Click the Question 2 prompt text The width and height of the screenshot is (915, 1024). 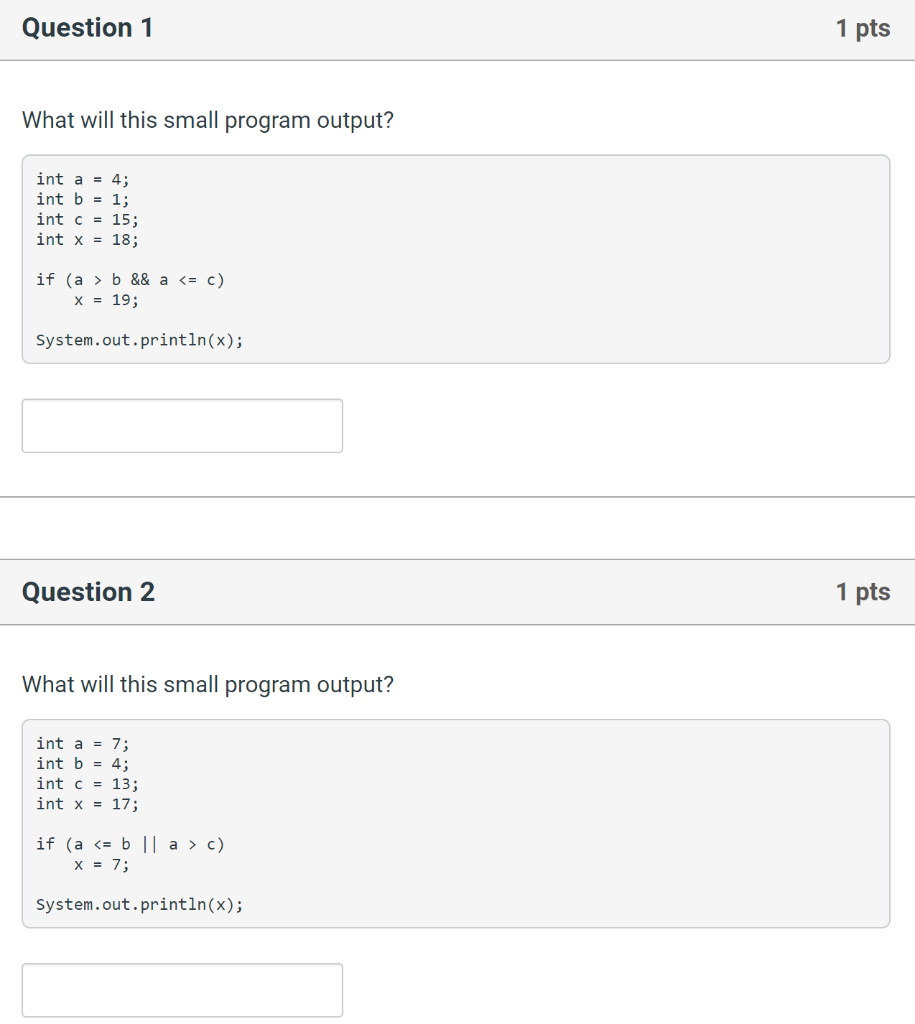[208, 685]
